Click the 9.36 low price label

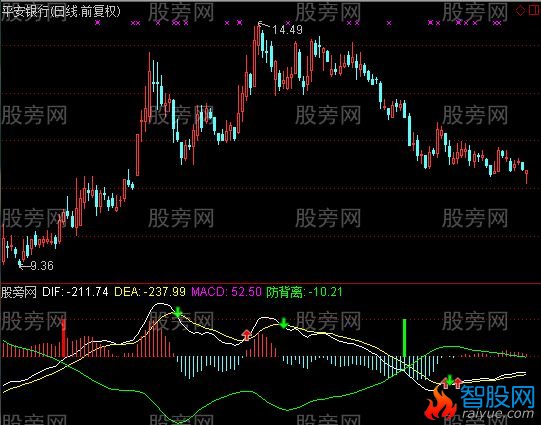coord(42,266)
